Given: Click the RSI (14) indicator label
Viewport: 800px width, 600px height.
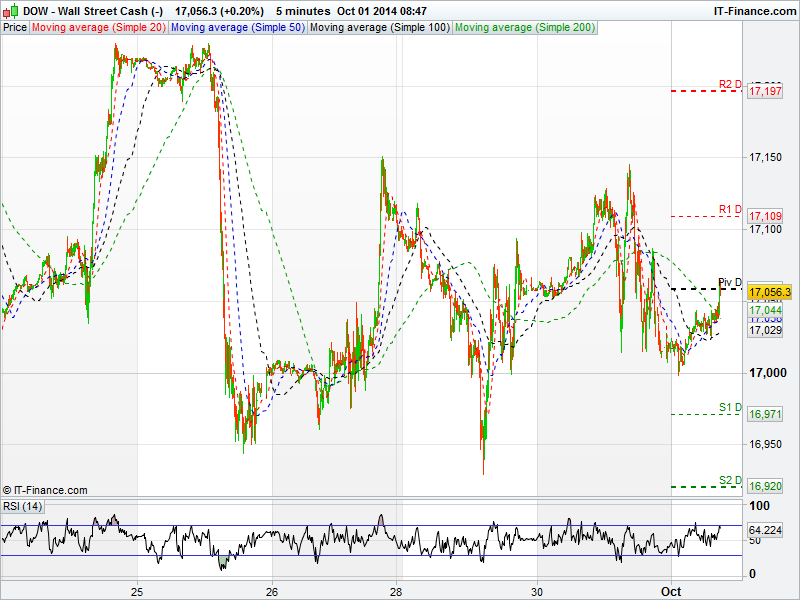Looking at the screenshot, I should [x=22, y=506].
